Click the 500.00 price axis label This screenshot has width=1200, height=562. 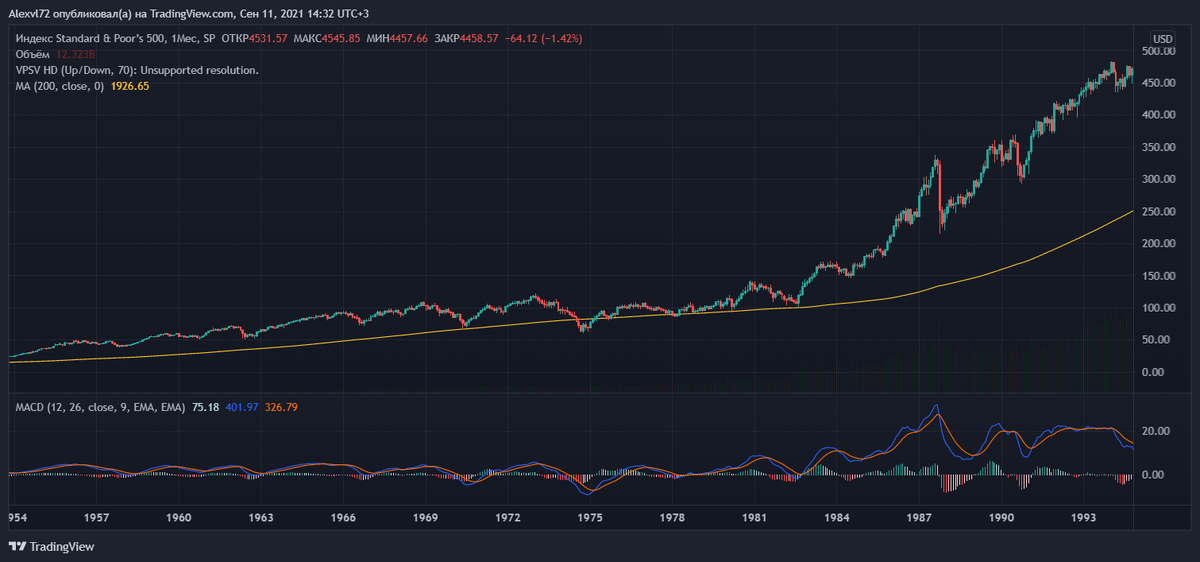tap(1158, 51)
